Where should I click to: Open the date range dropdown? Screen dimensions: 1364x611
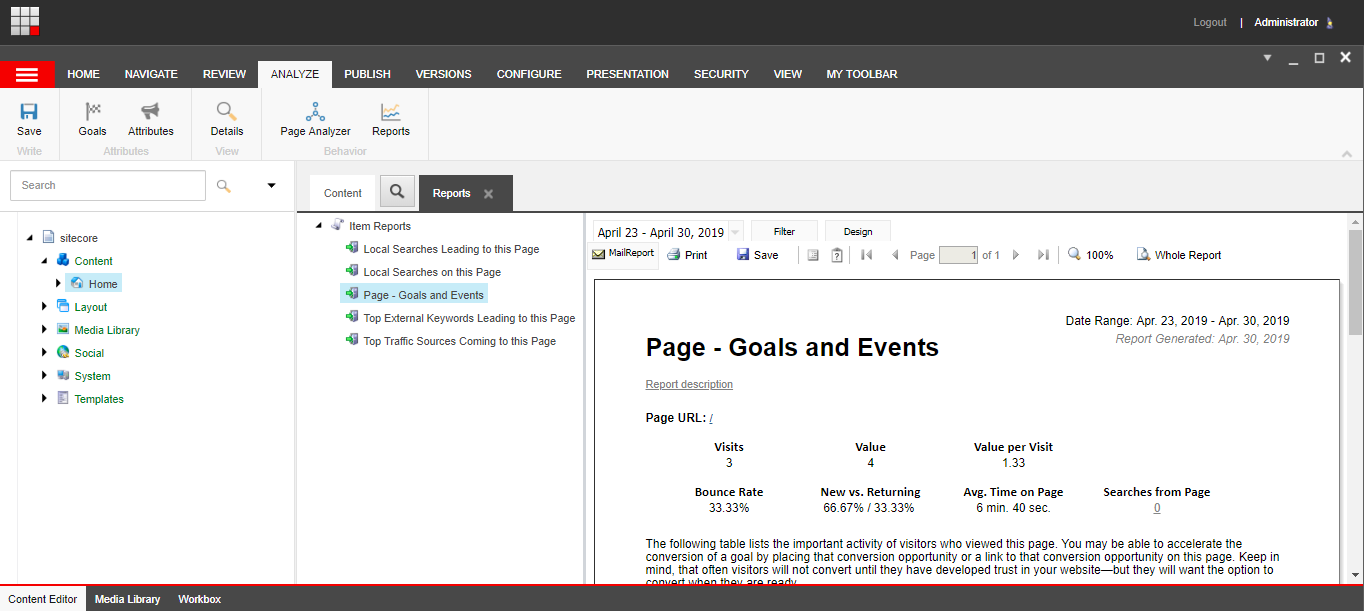pos(736,232)
